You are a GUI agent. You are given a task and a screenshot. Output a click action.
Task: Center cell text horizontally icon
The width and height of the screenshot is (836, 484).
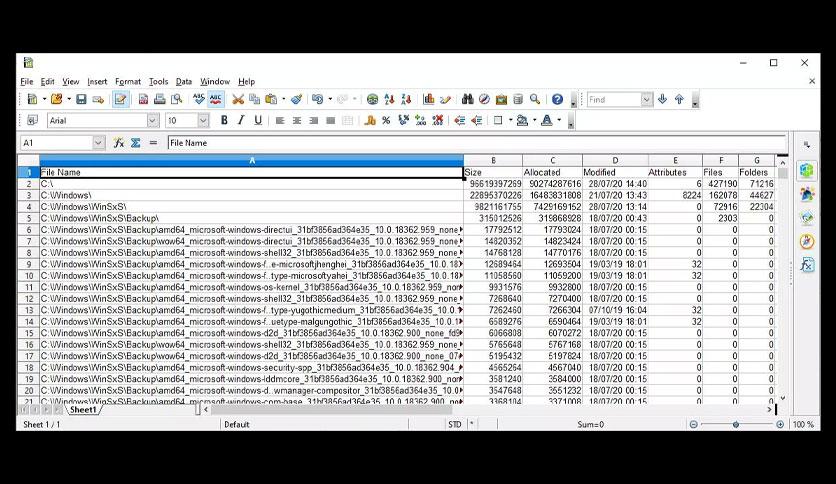(297, 120)
